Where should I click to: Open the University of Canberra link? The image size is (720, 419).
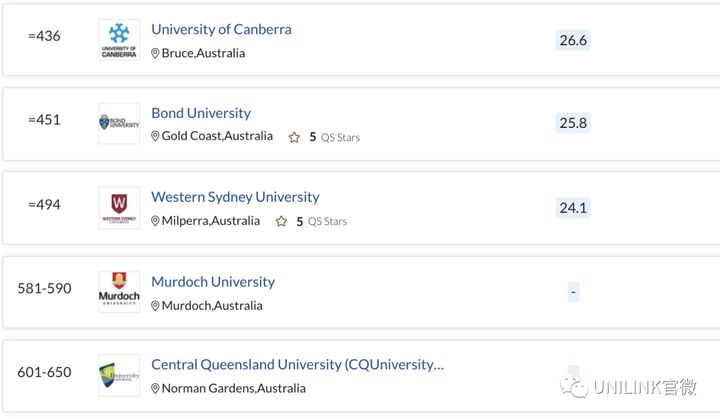tap(221, 29)
